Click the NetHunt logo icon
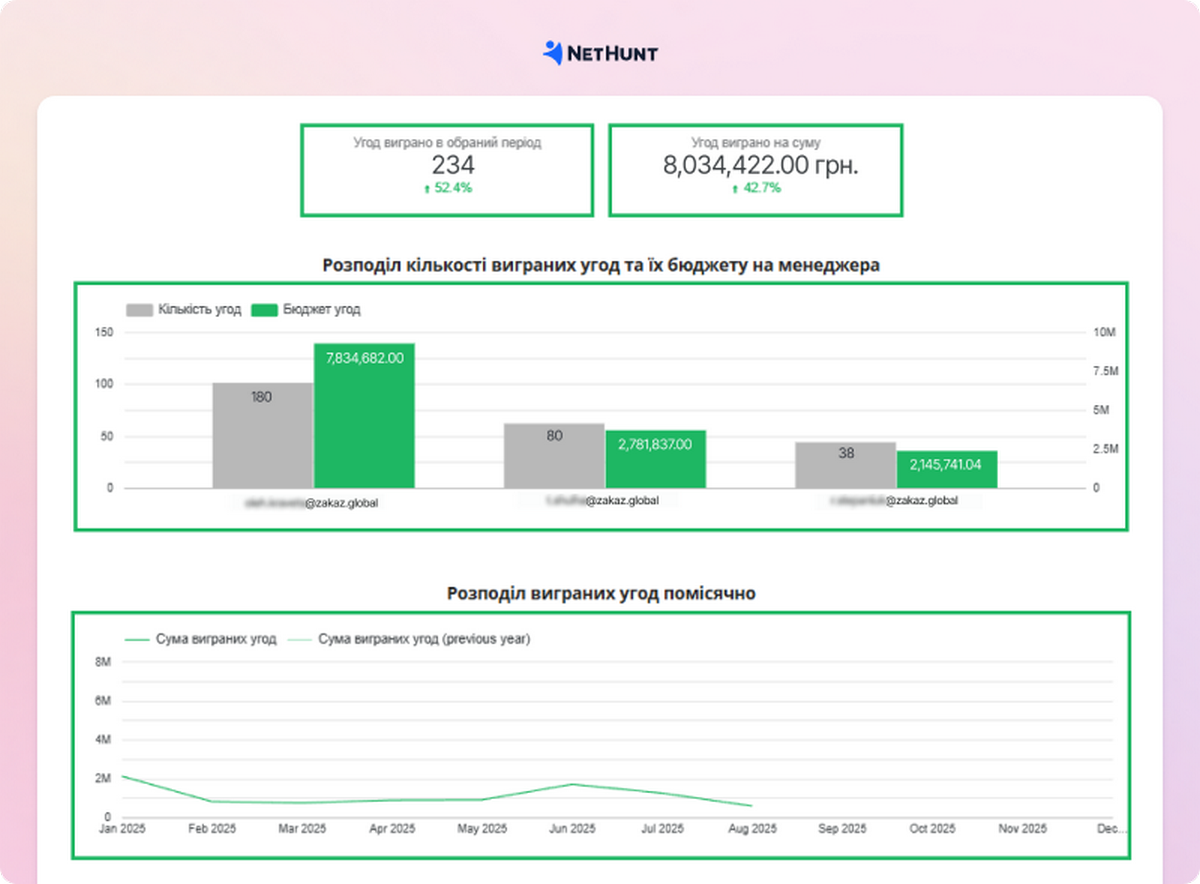1200x884 pixels. click(x=553, y=52)
